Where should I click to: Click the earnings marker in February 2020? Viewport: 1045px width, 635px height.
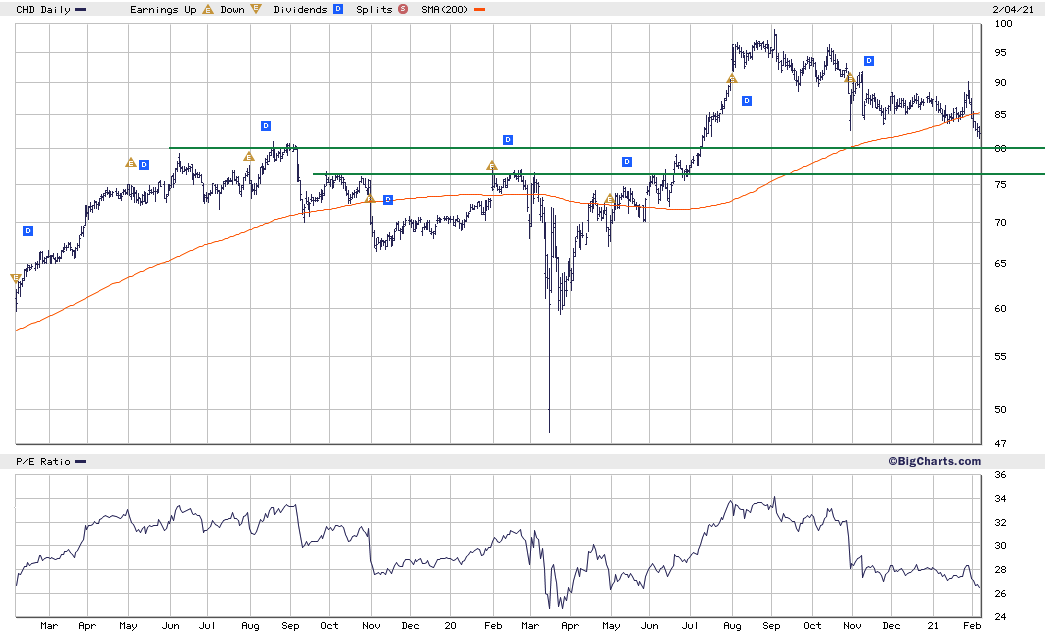(492, 165)
